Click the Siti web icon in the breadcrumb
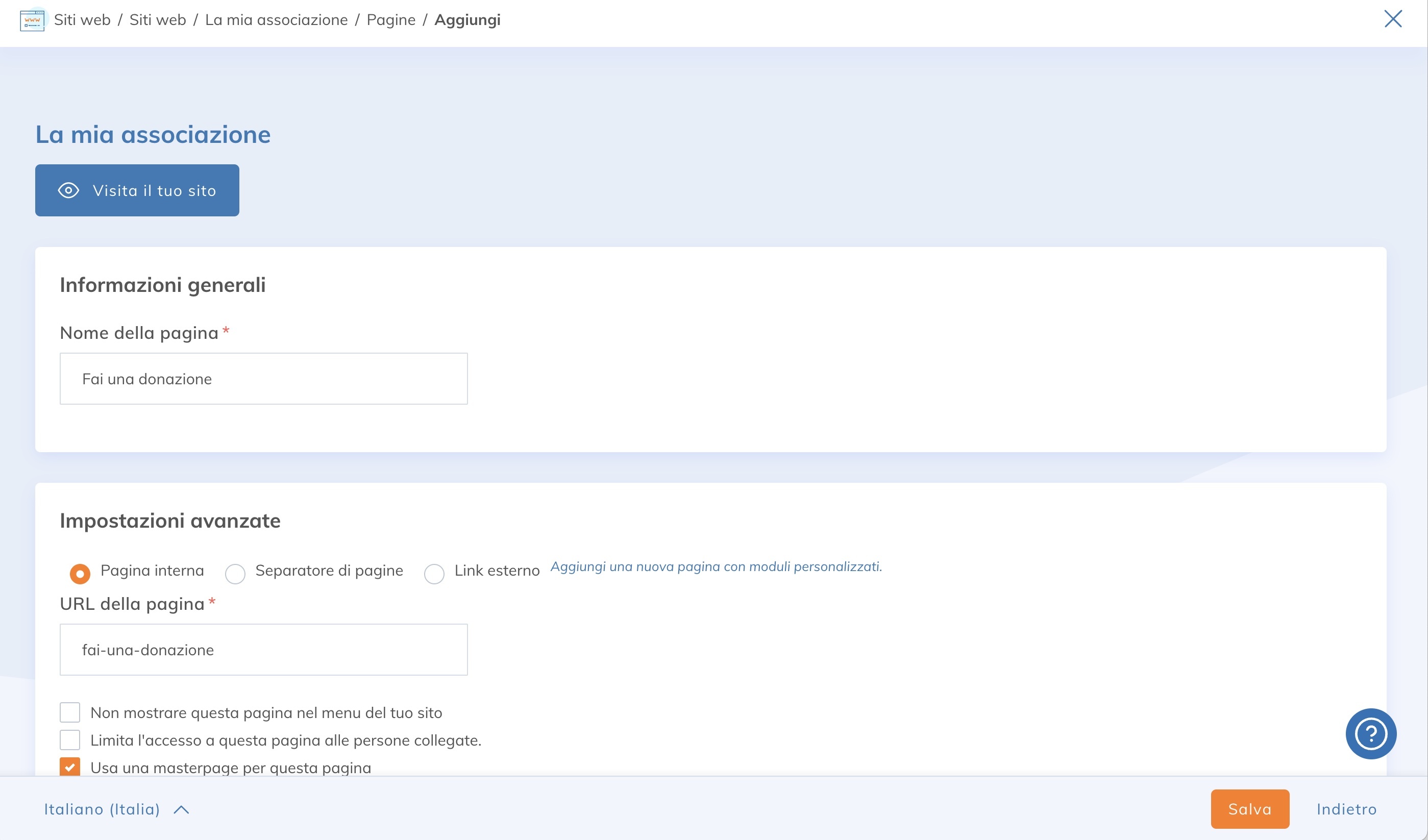This screenshot has width=1428, height=840. point(32,21)
